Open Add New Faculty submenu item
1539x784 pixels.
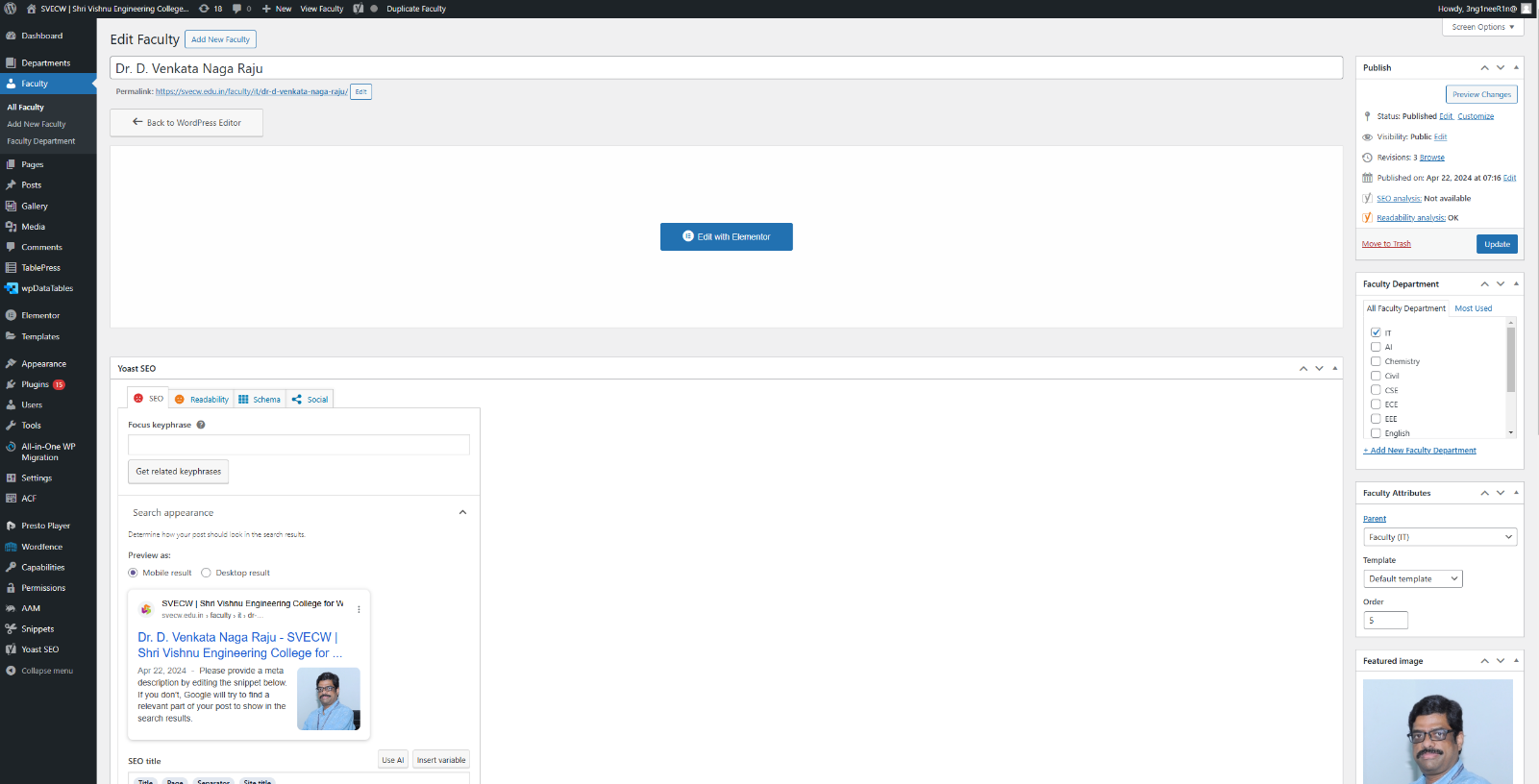[37, 124]
